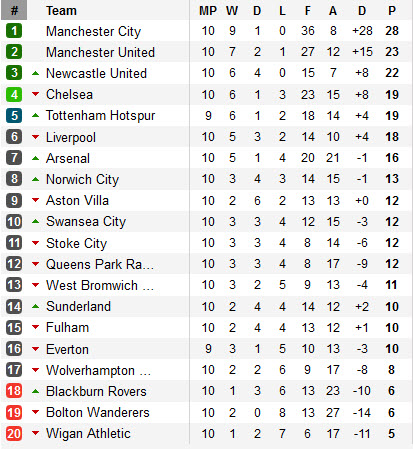Click the red rank 18 badge

(14, 391)
